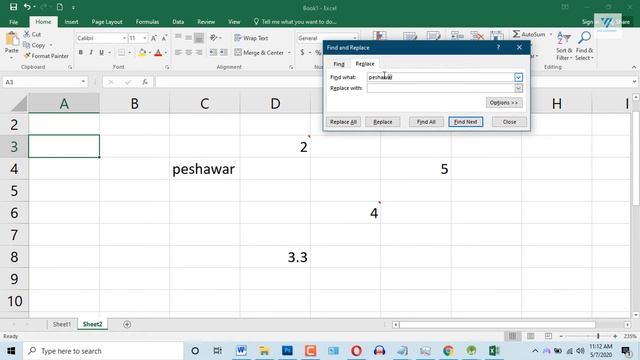The height and width of the screenshot is (360, 640).
Task: Toggle Italic formatting
Action: pos(91,52)
